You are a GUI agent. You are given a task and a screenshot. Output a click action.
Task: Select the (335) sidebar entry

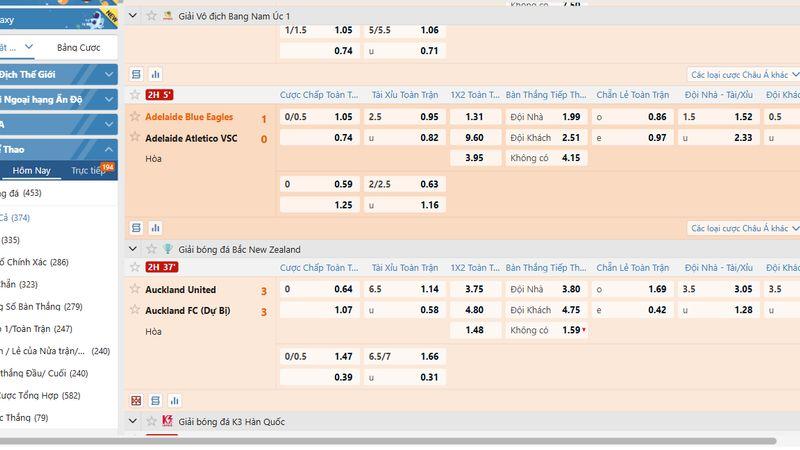(x=10, y=240)
